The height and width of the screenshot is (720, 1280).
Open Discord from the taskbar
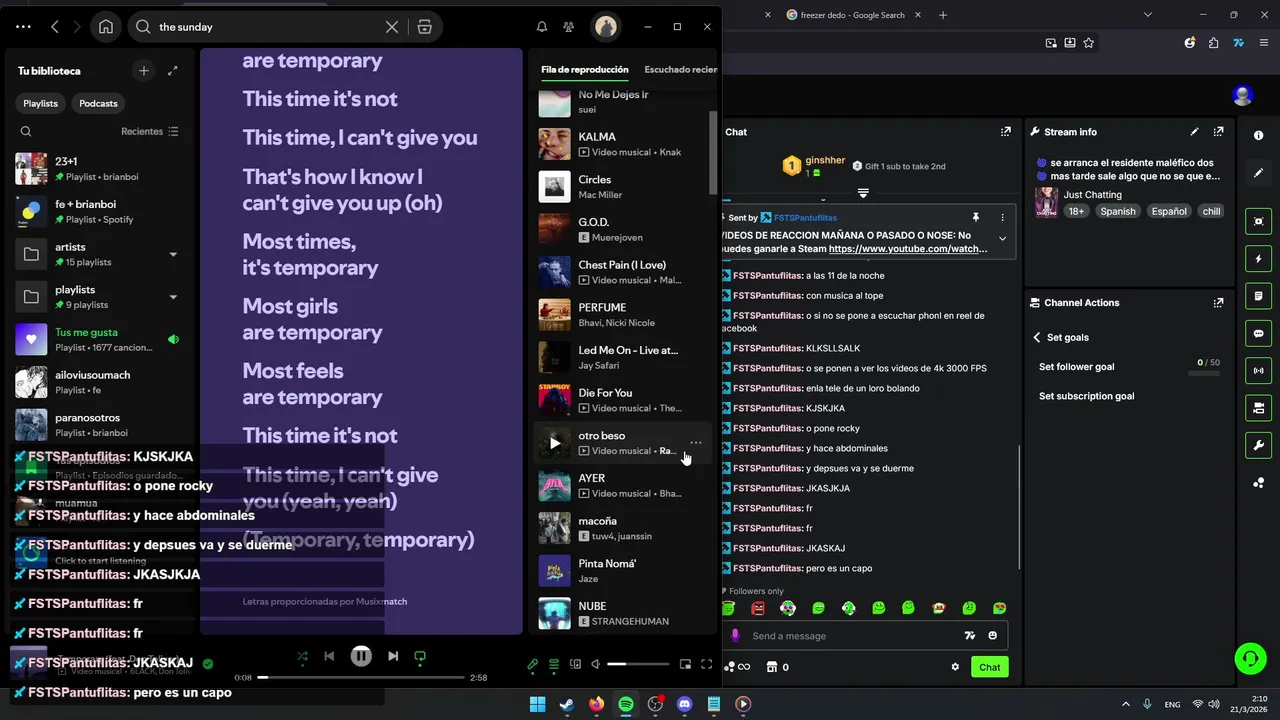coord(684,704)
